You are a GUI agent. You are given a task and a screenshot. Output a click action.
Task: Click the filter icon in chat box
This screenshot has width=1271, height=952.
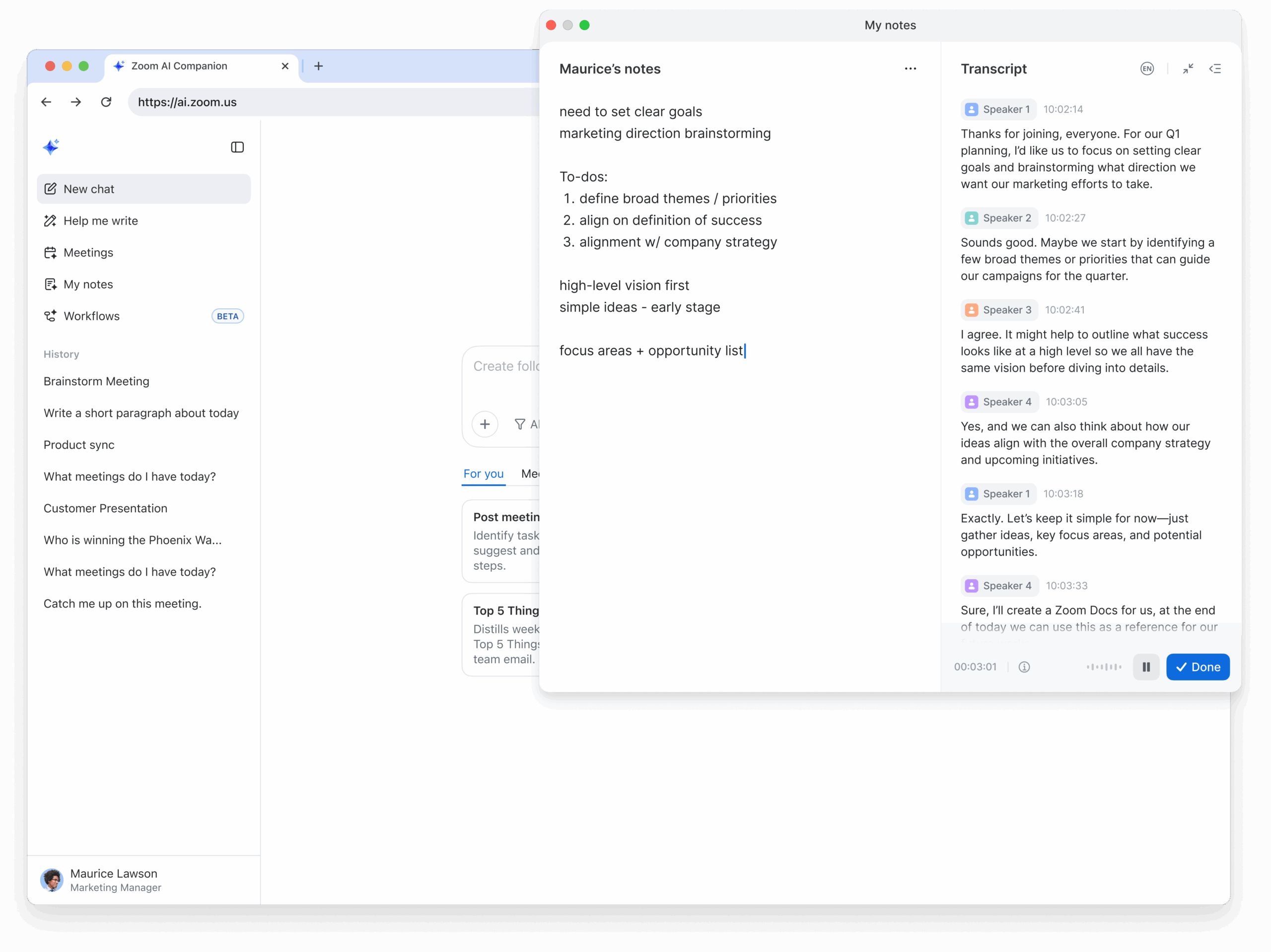point(520,424)
